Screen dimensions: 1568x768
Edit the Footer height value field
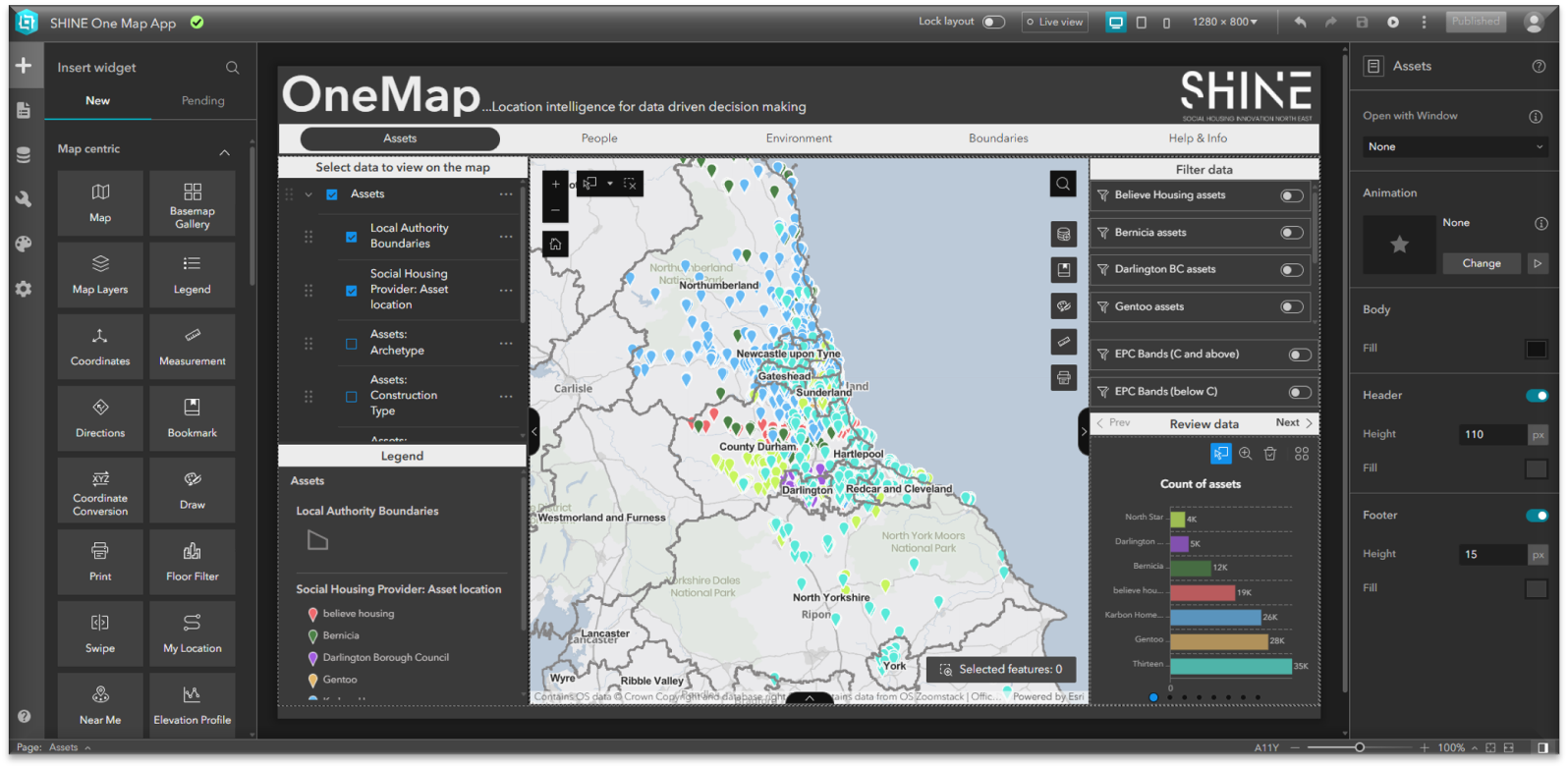click(1493, 554)
